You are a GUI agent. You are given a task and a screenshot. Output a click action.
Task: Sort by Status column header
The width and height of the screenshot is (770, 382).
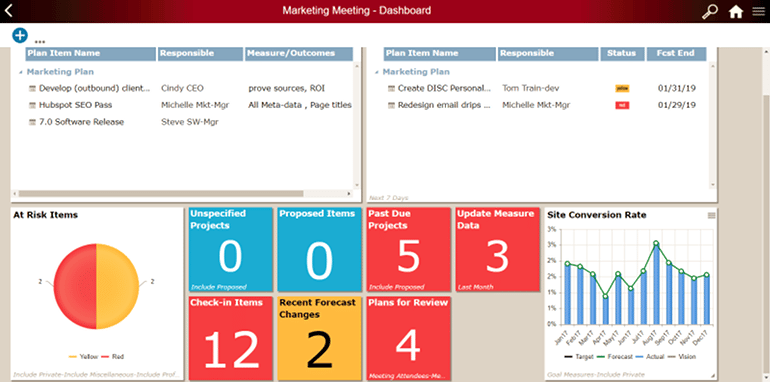[x=623, y=54]
